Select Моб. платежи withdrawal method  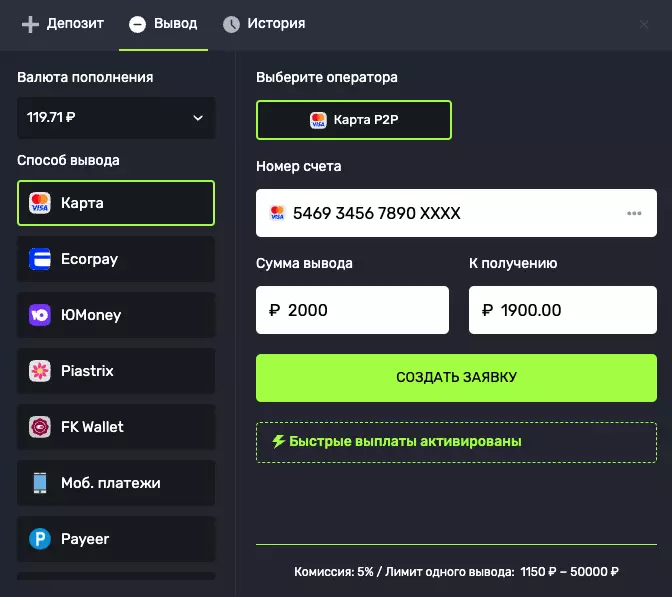[116, 483]
